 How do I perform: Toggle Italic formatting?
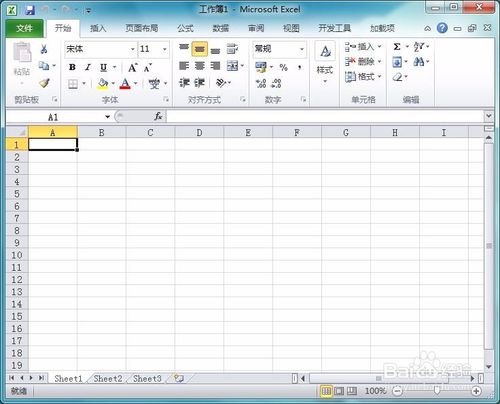pyautogui.click(x=88, y=67)
